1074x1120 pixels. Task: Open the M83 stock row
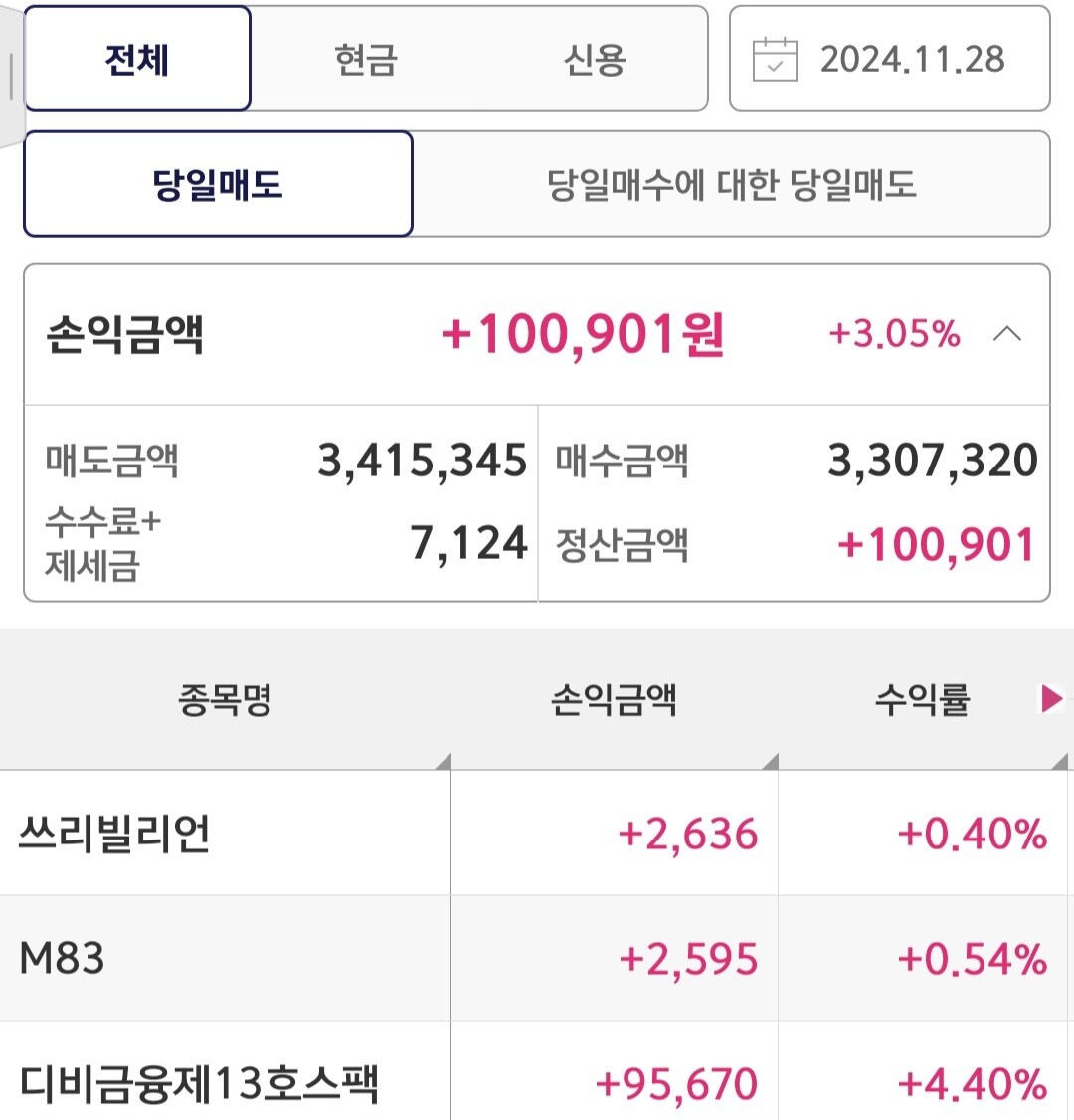[62, 959]
